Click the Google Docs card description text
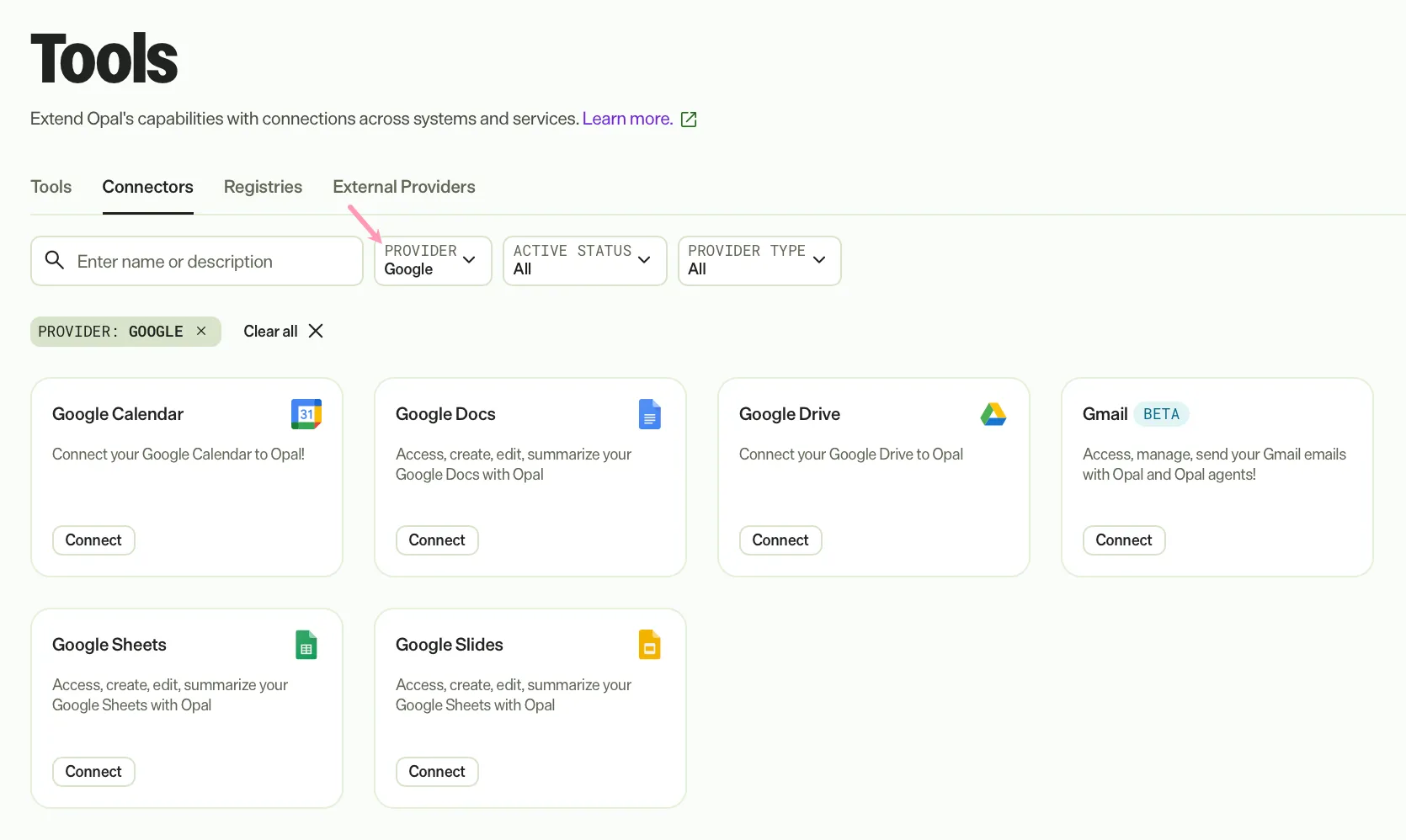 (x=514, y=465)
